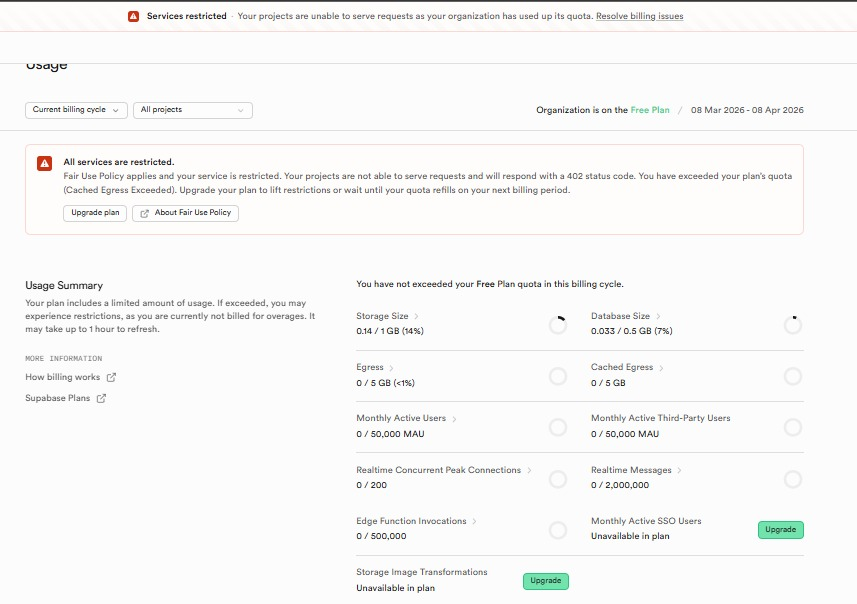Open the All projects dropdown
The height and width of the screenshot is (604, 857).
click(192, 110)
